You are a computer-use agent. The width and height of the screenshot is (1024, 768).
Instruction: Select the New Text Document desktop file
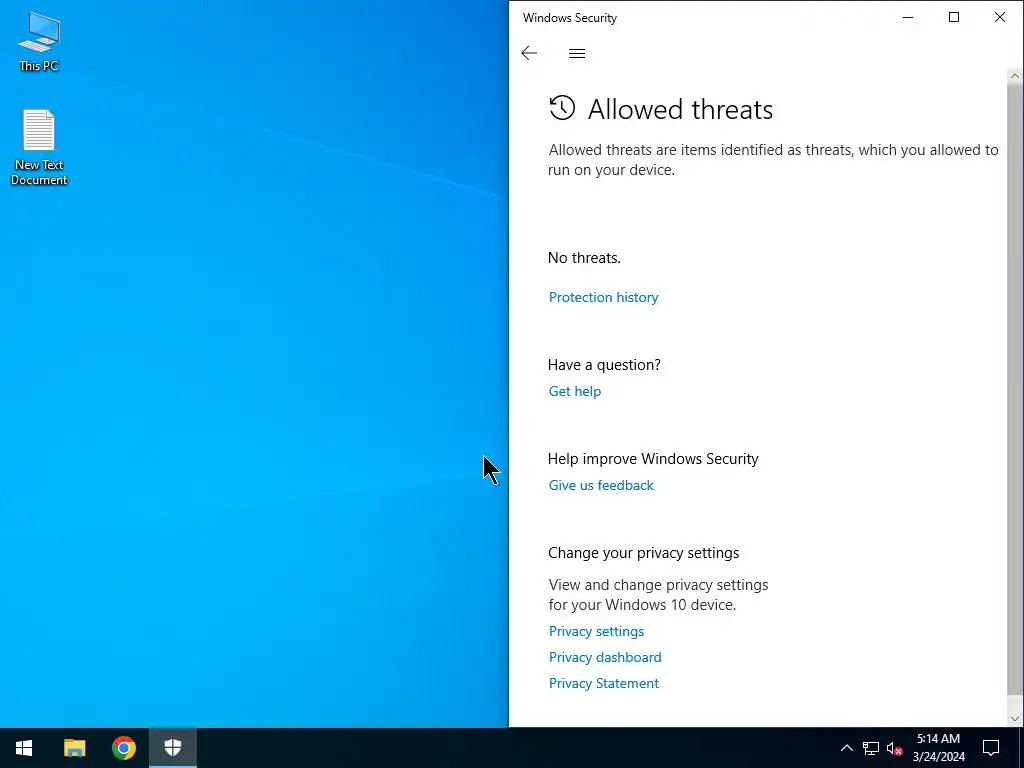pyautogui.click(x=39, y=148)
